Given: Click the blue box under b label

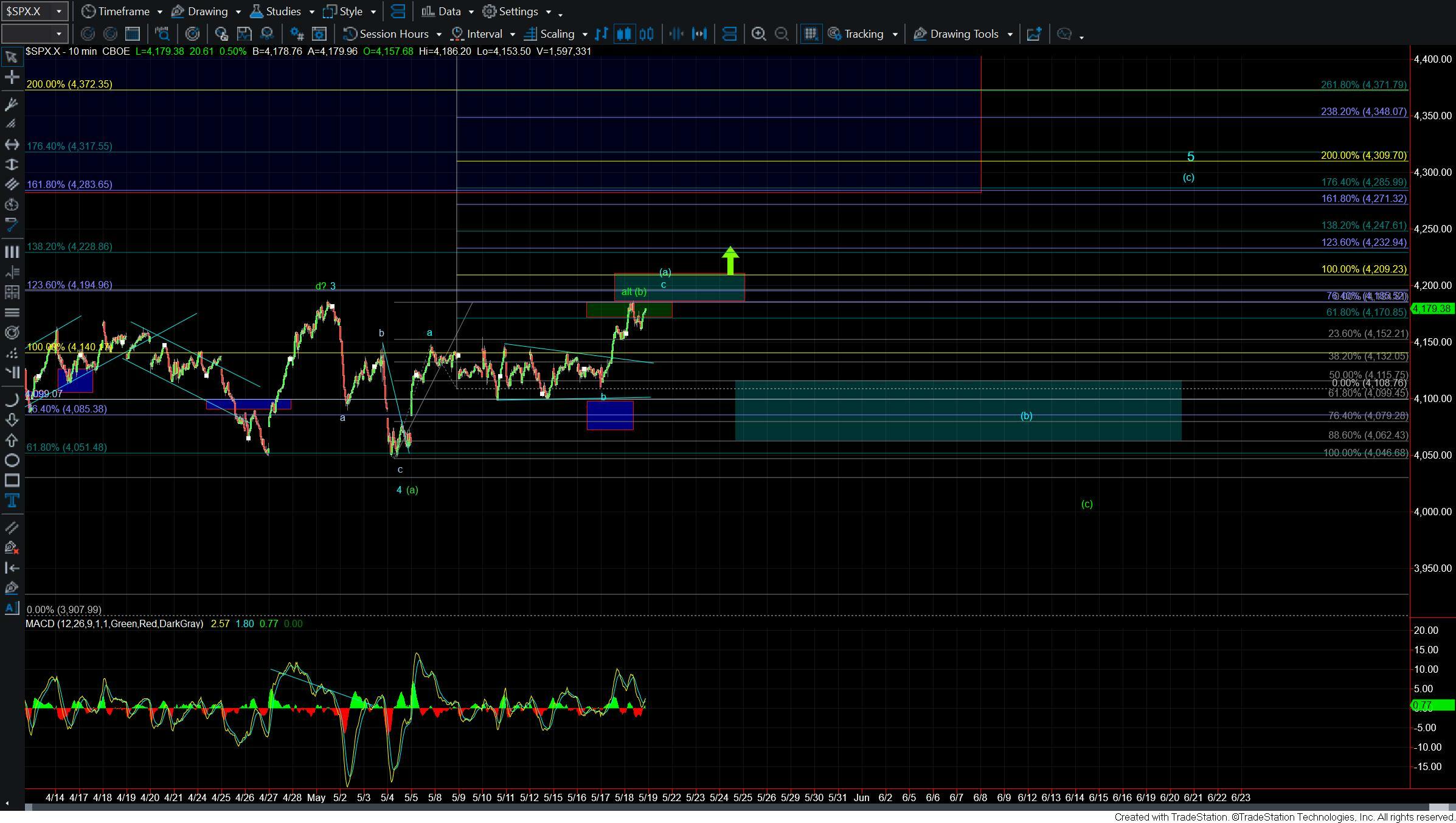Looking at the screenshot, I should pyautogui.click(x=610, y=415).
